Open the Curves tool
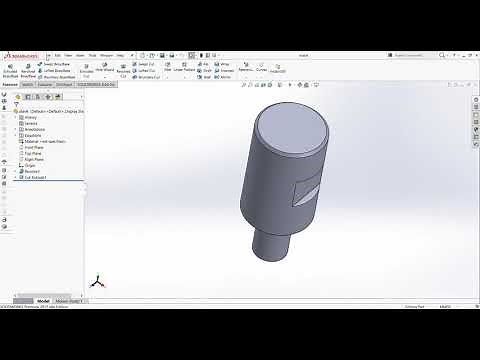 (x=262, y=67)
